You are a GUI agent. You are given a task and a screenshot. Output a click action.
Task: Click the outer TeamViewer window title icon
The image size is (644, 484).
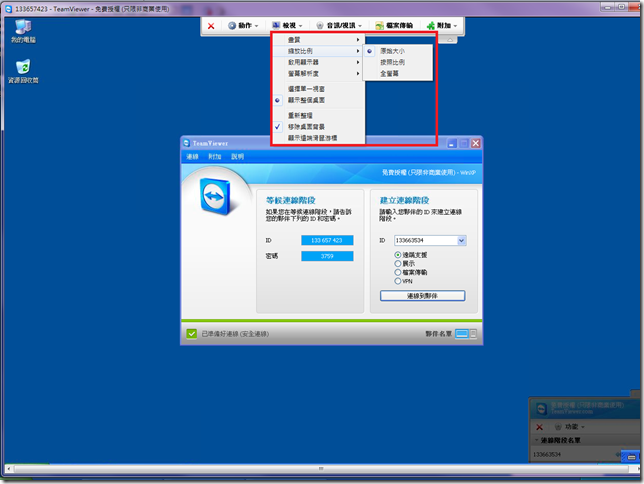coord(8,9)
